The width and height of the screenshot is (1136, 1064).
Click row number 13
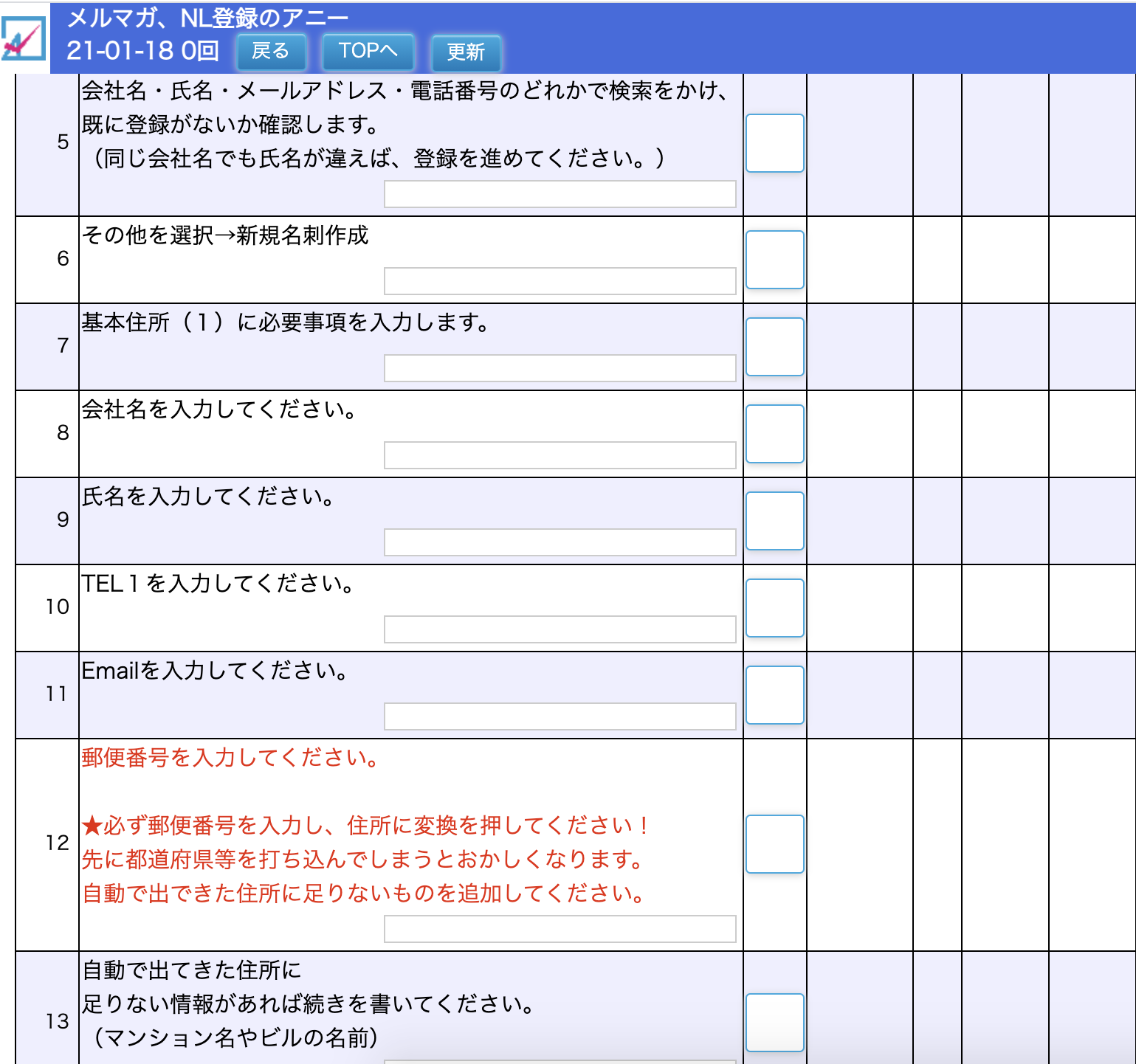point(58,1022)
